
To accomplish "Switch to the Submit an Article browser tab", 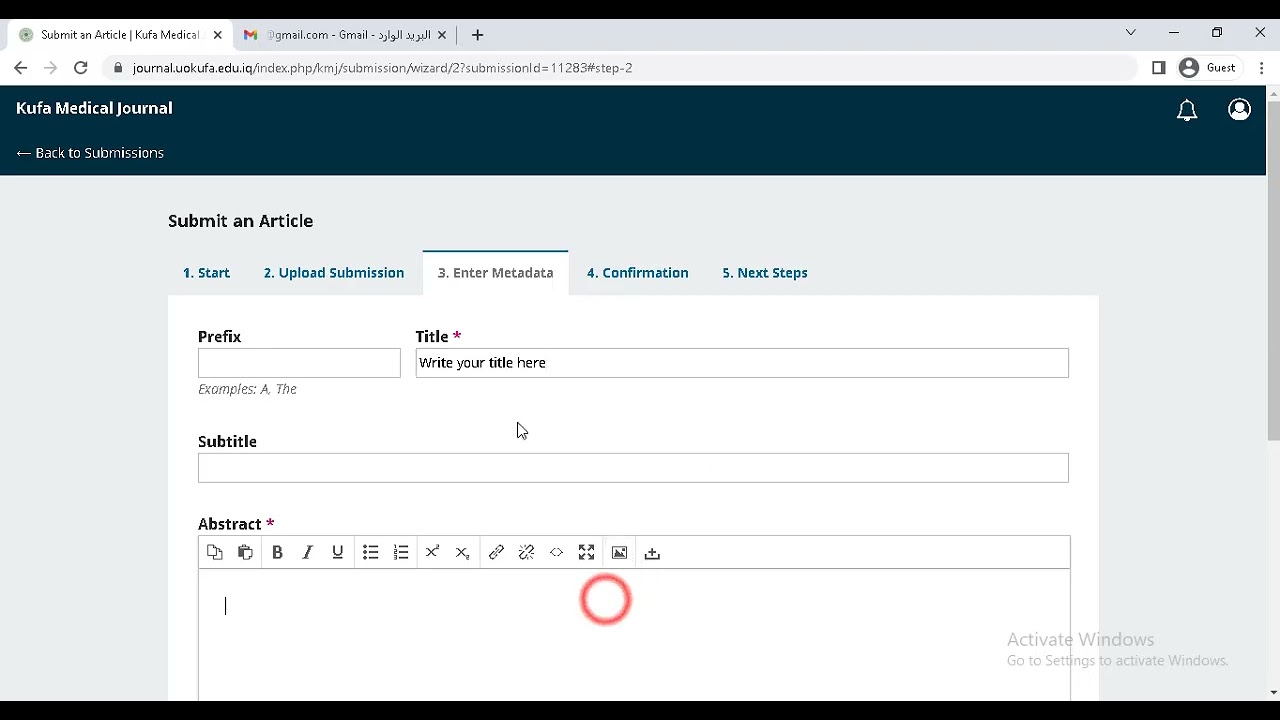I will 120,35.
